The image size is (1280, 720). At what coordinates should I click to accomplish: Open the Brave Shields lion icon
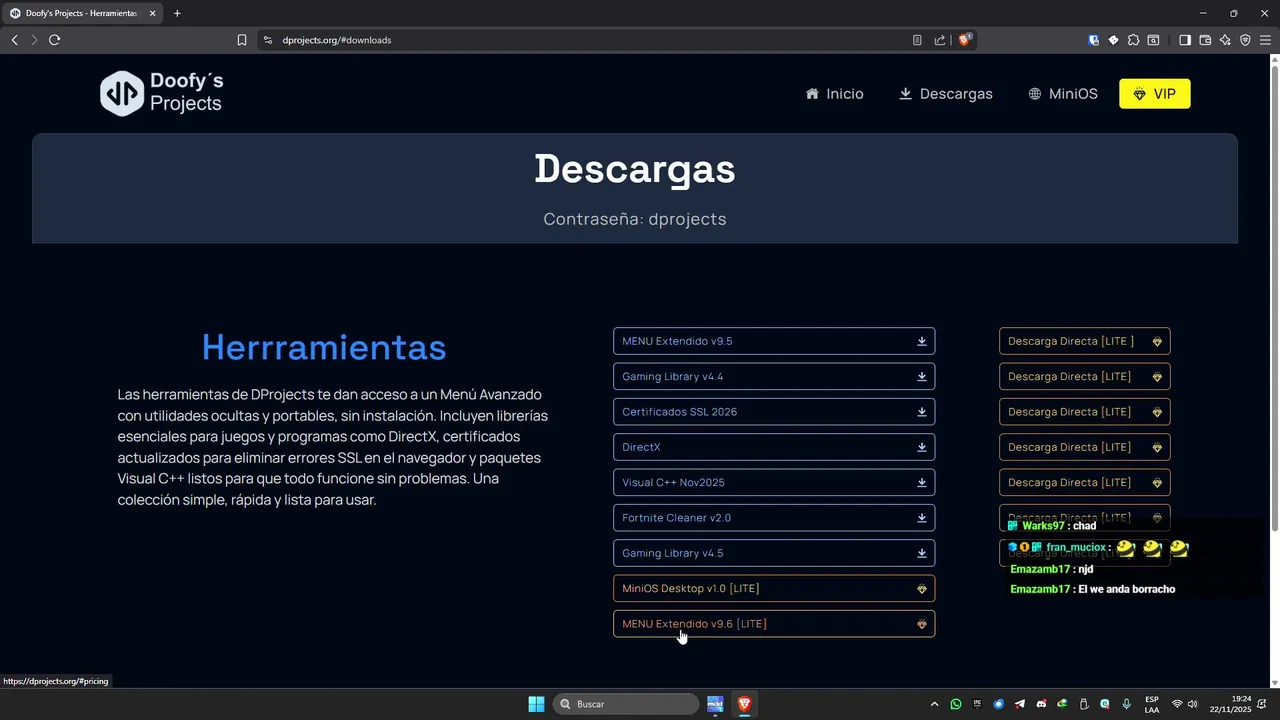pyautogui.click(x=965, y=40)
